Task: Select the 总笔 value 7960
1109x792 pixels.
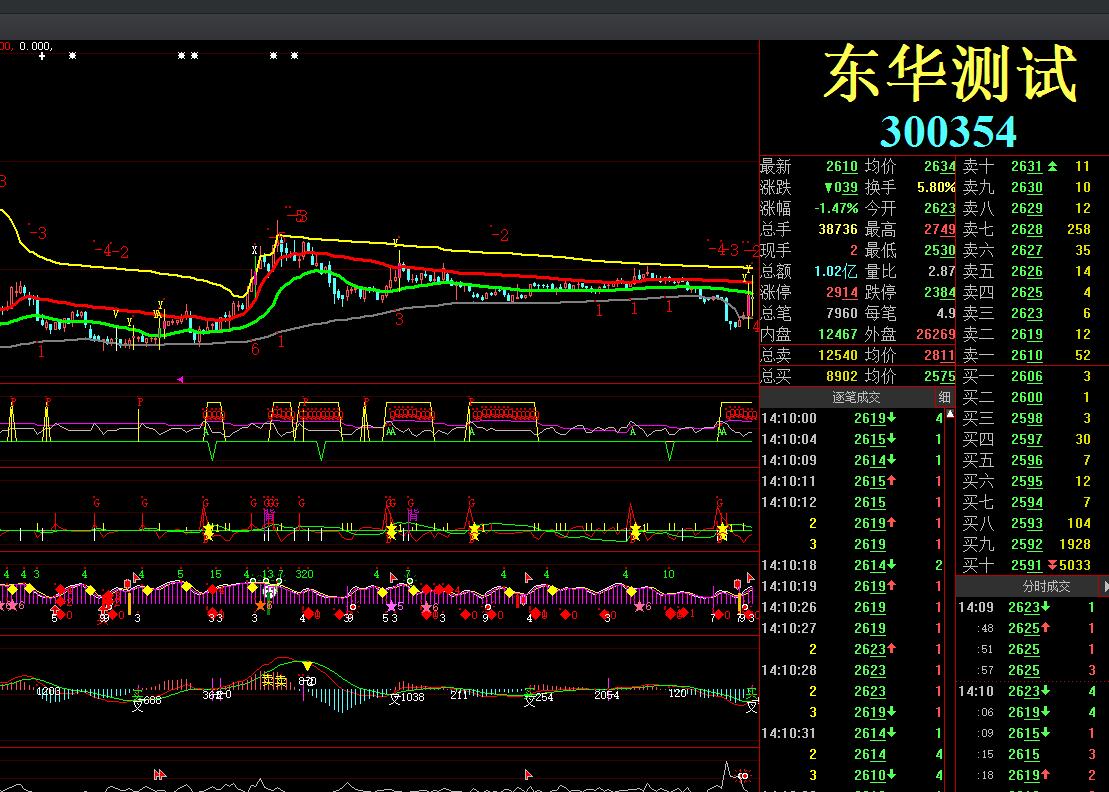Action: tap(842, 313)
